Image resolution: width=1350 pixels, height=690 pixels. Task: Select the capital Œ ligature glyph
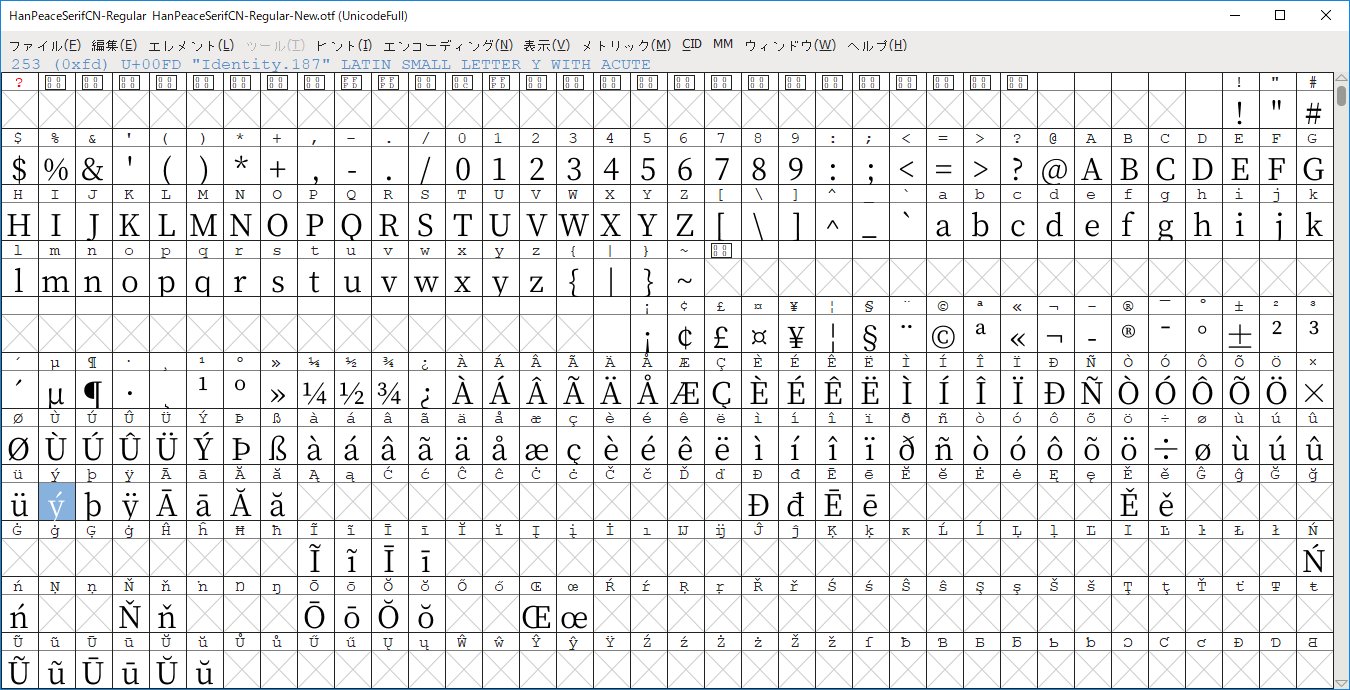(x=536, y=615)
